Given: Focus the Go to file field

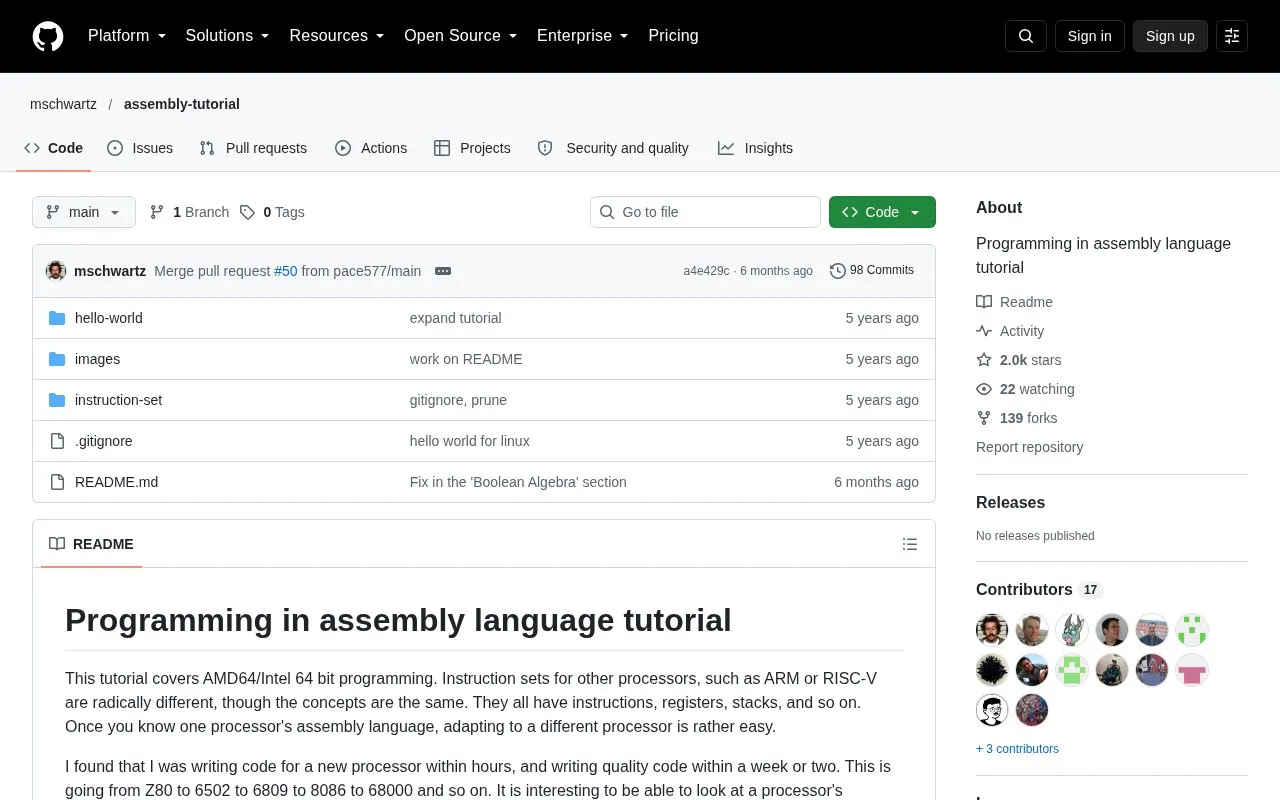Looking at the screenshot, I should pyautogui.click(x=705, y=212).
